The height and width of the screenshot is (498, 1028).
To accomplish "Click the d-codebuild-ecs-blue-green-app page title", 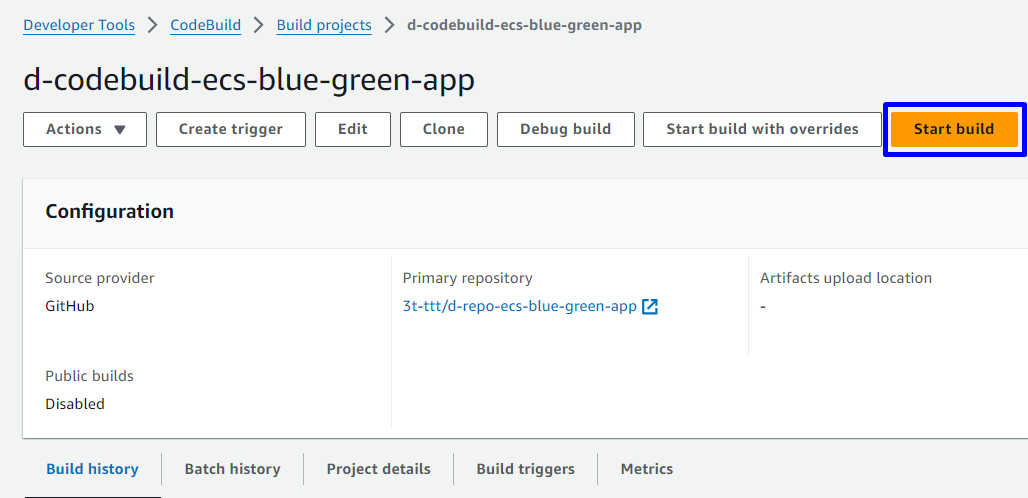I will click(x=249, y=81).
